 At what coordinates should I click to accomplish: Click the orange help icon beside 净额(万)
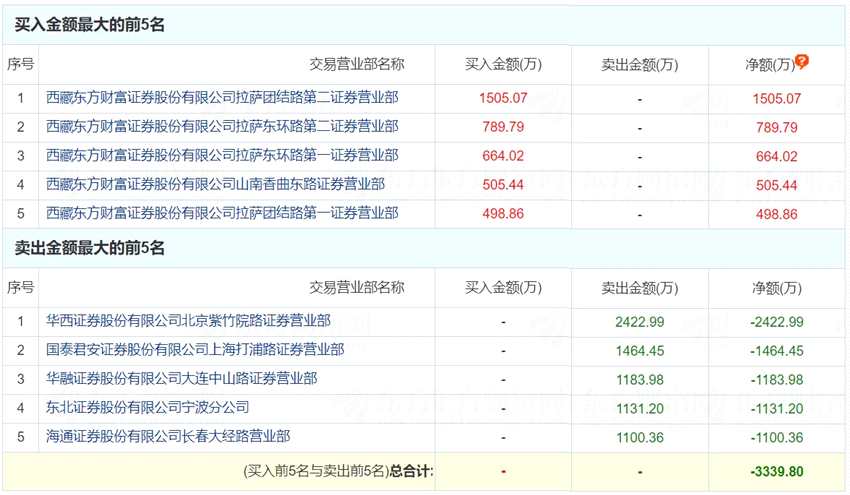[x=802, y=61]
